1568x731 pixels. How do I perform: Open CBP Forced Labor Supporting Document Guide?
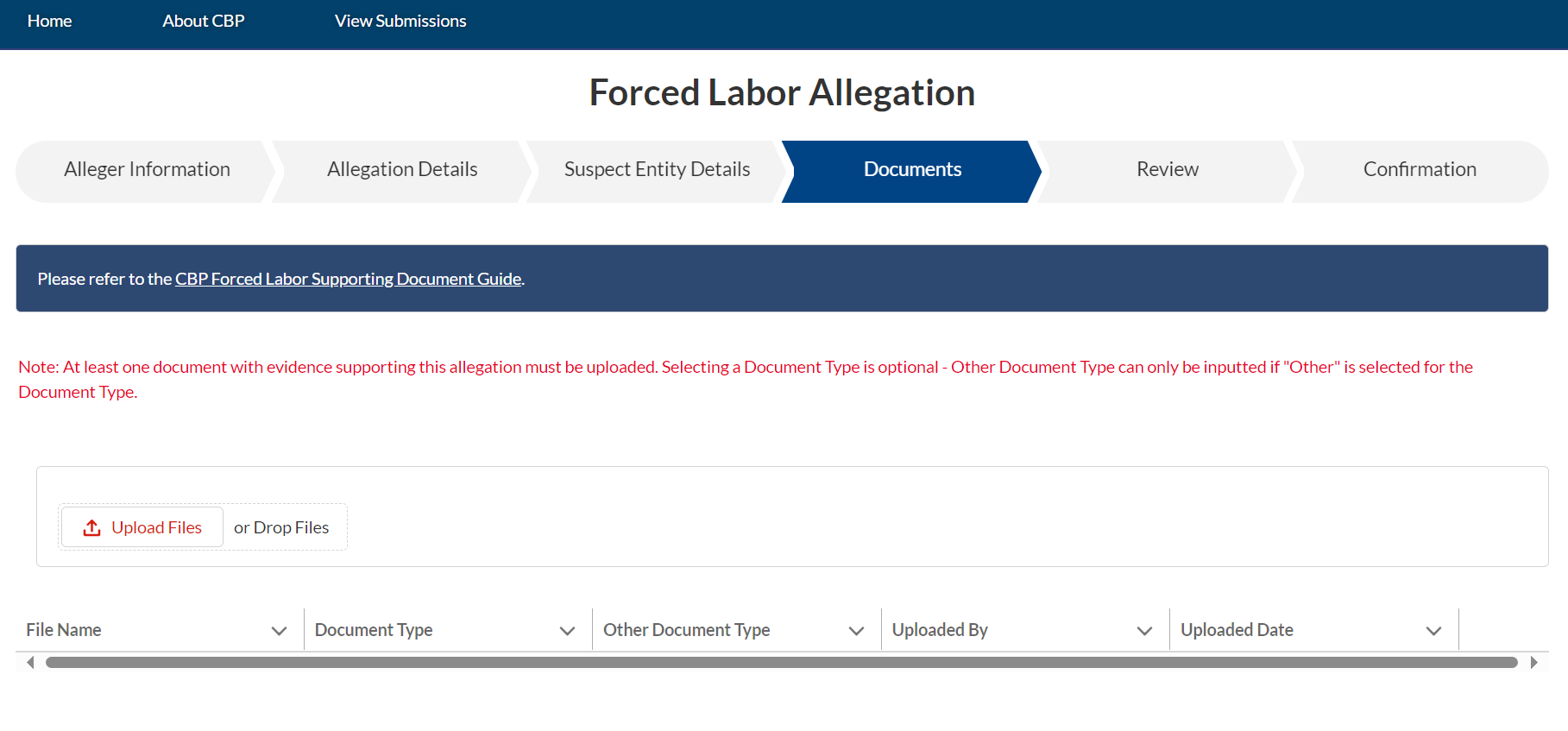[349, 279]
